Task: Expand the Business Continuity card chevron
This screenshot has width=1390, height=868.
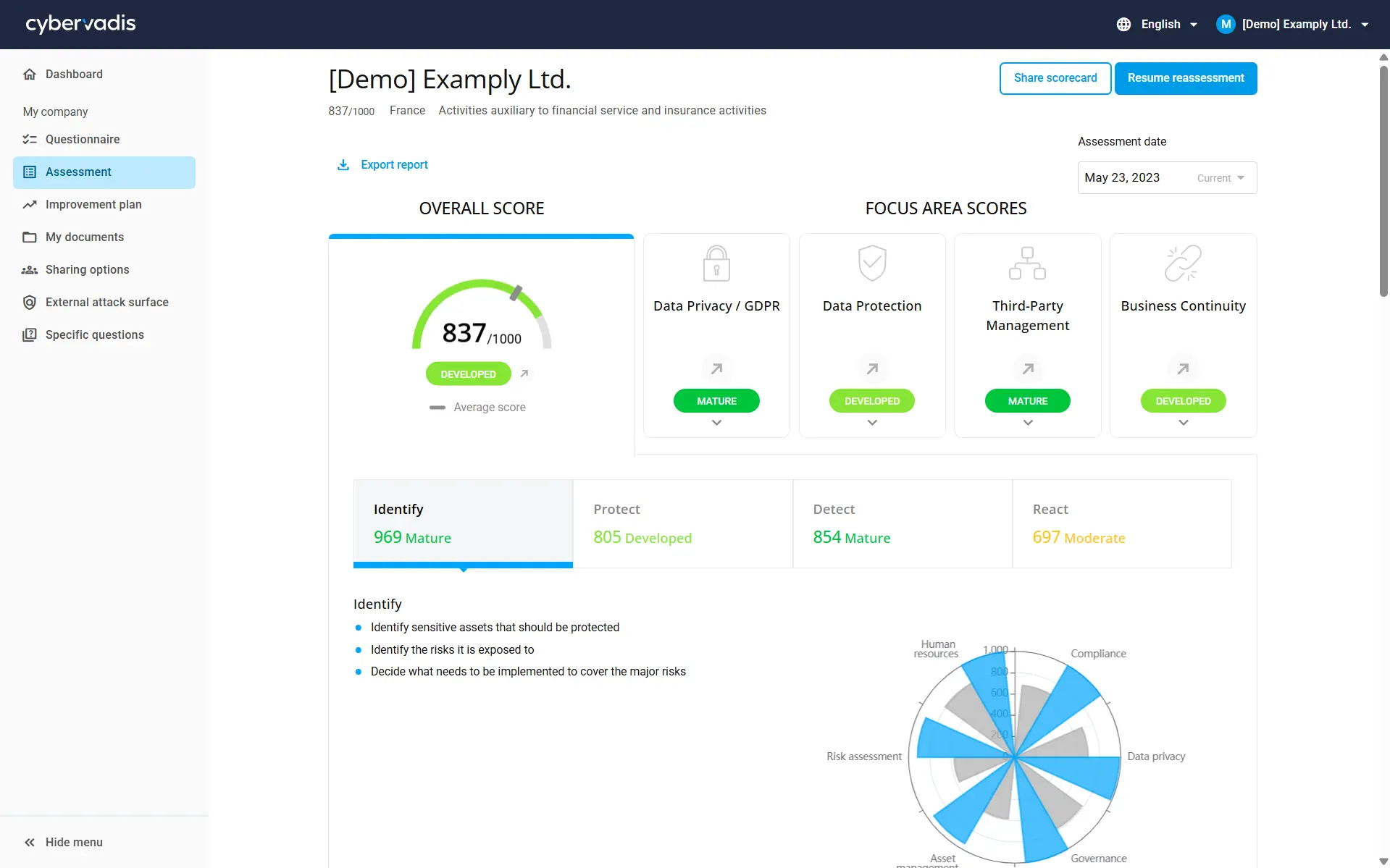Action: (x=1183, y=423)
